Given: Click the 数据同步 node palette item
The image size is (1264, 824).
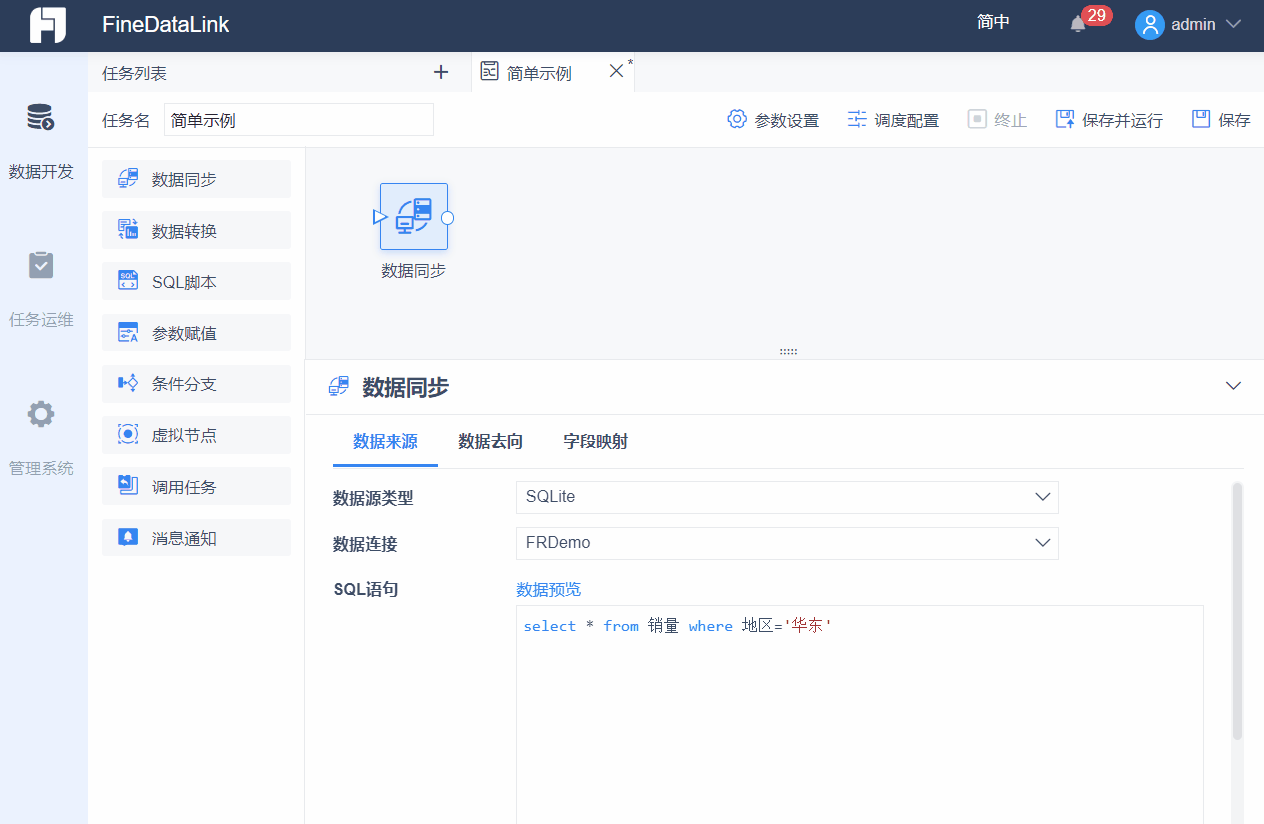Looking at the screenshot, I should point(196,179).
